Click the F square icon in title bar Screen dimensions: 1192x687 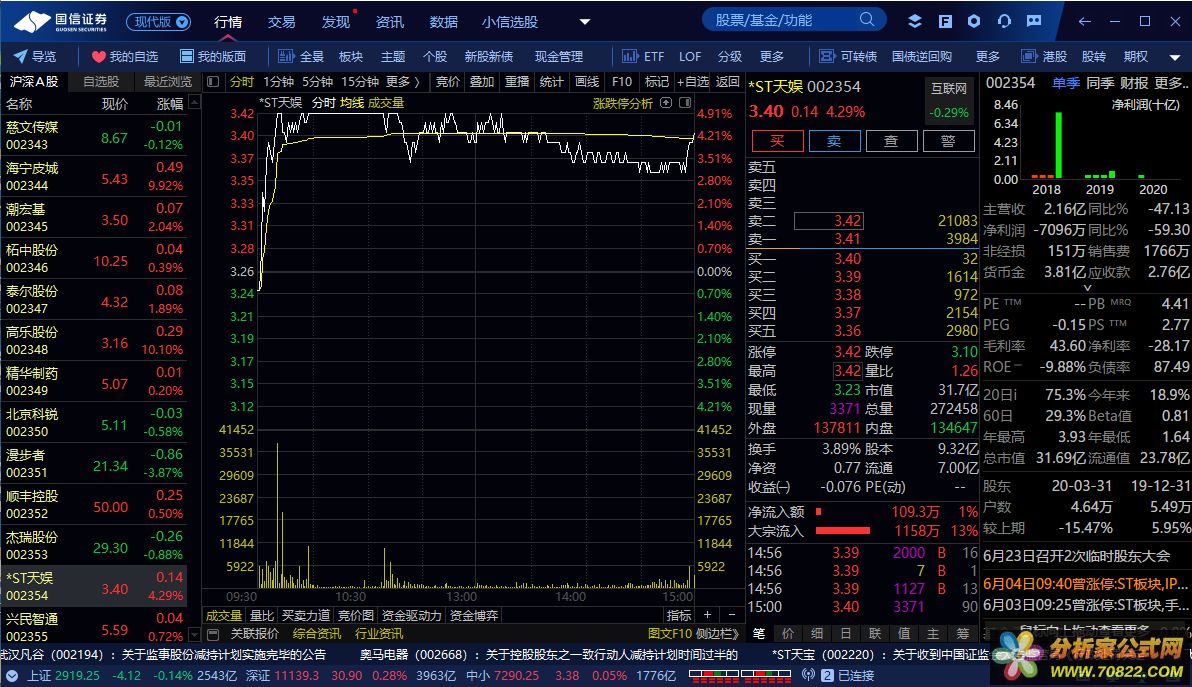pyautogui.click(x=945, y=21)
